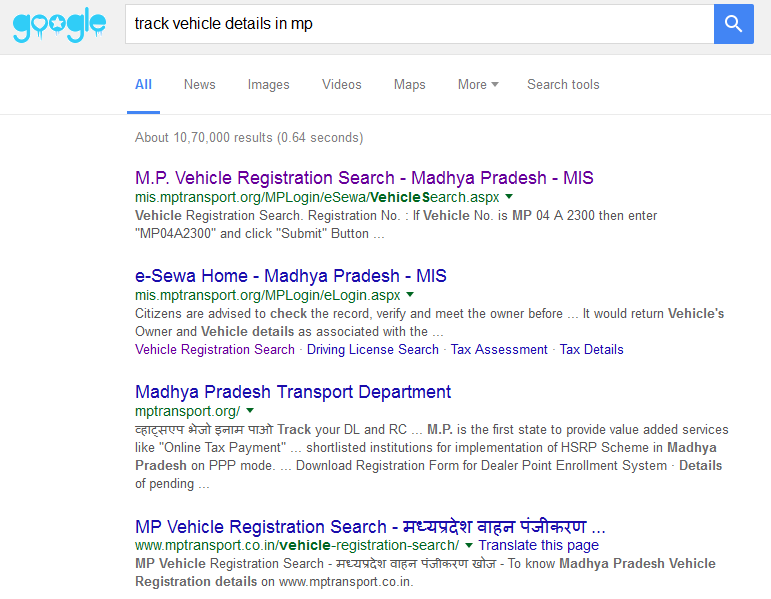
Task: Click the mis.mptransport.org VehicleSearch.aspx URL text
Action: (317, 197)
